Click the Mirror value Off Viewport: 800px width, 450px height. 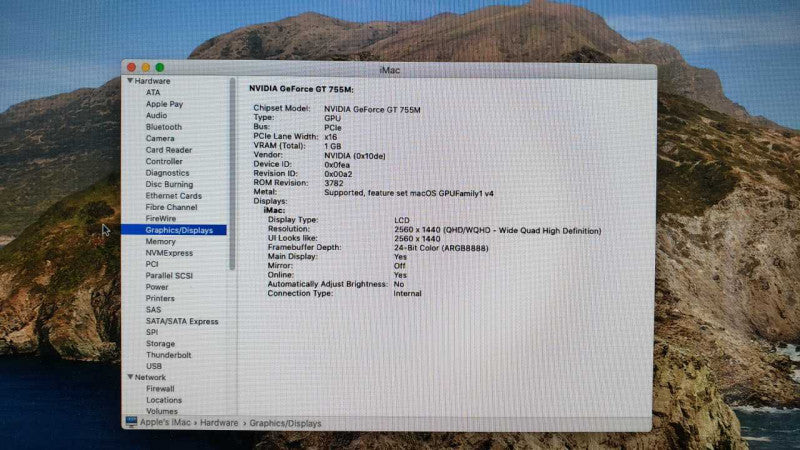tap(399, 266)
